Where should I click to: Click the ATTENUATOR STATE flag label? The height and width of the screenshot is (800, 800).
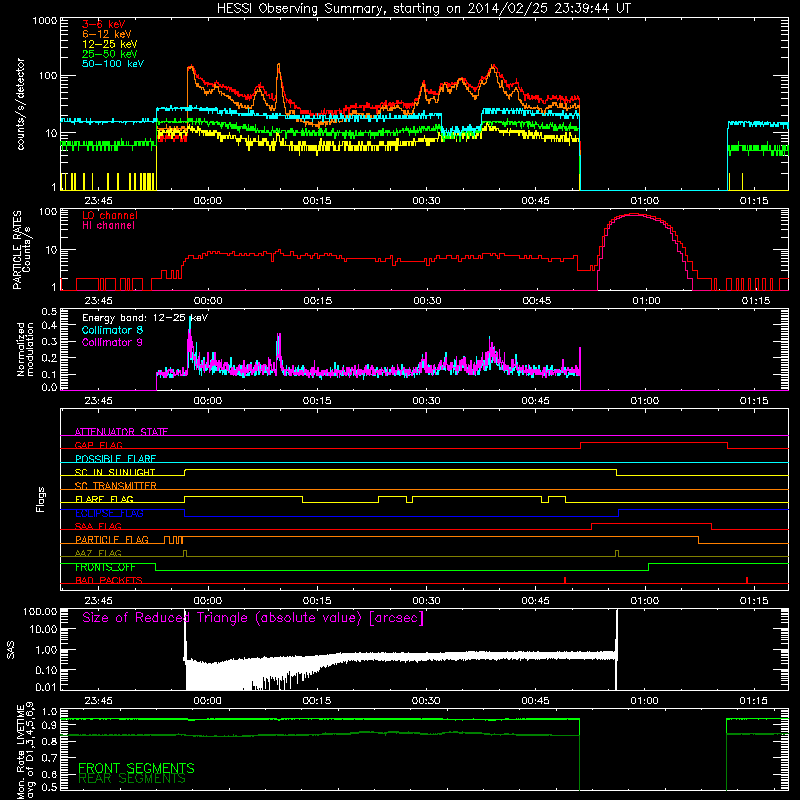coord(121,432)
